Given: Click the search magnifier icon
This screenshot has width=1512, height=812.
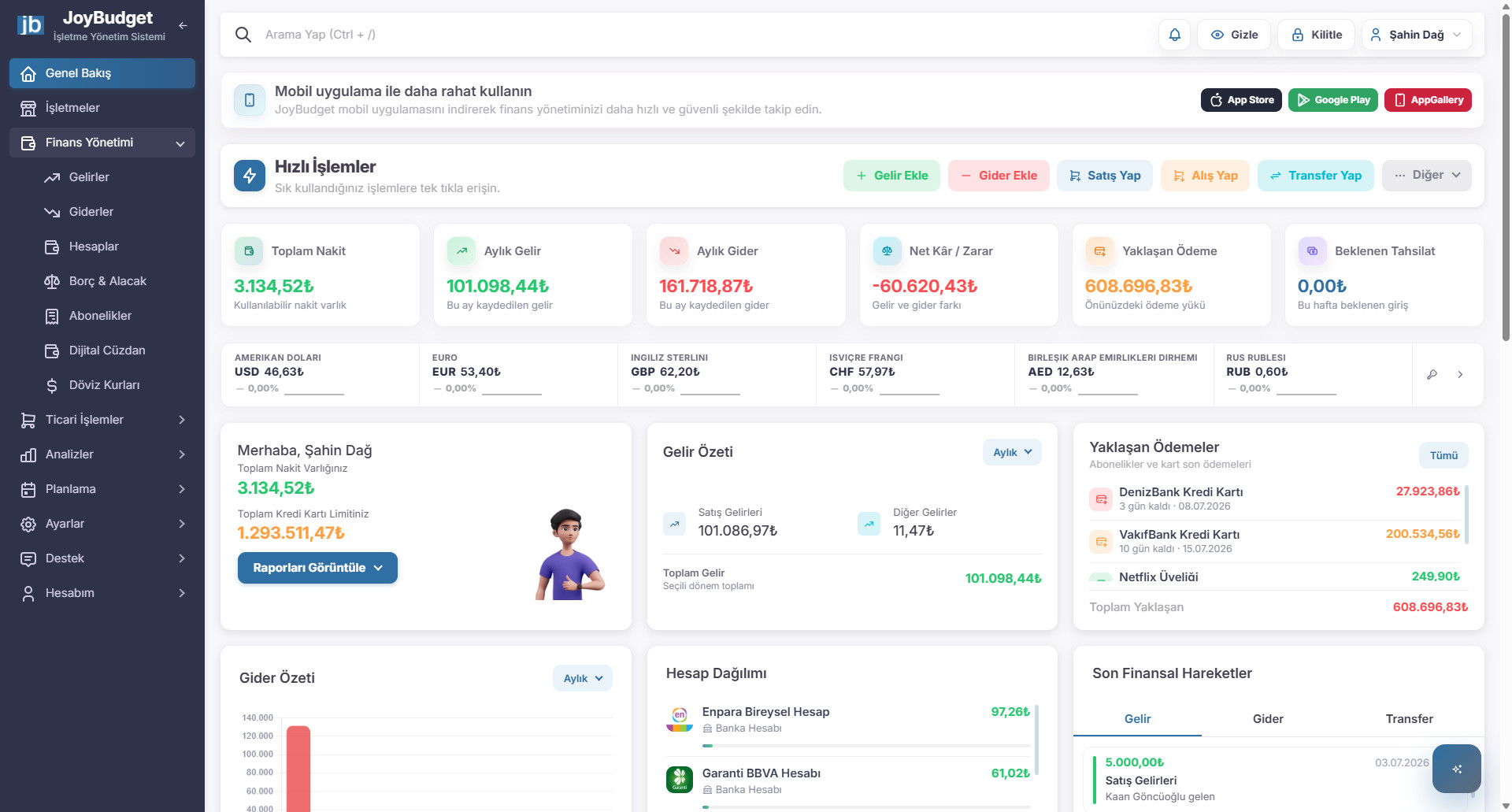Looking at the screenshot, I should (243, 35).
